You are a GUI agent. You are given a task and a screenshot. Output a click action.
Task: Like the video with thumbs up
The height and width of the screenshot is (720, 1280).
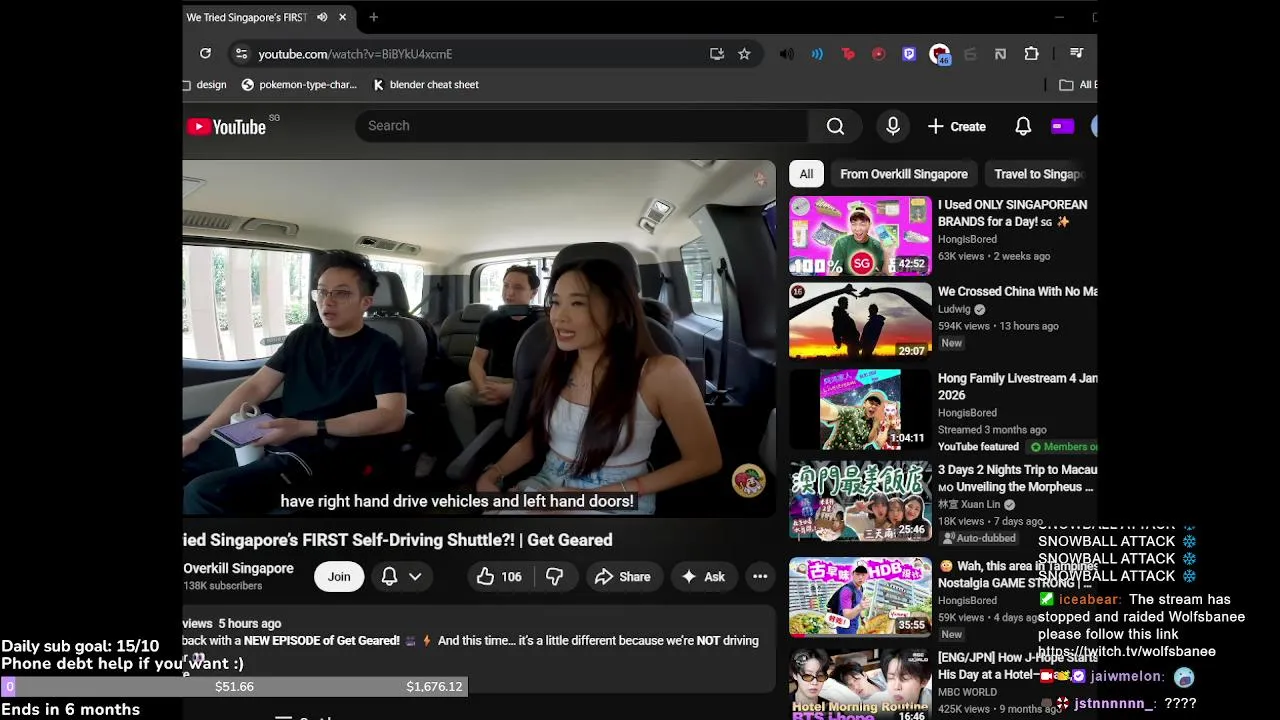[499, 576]
